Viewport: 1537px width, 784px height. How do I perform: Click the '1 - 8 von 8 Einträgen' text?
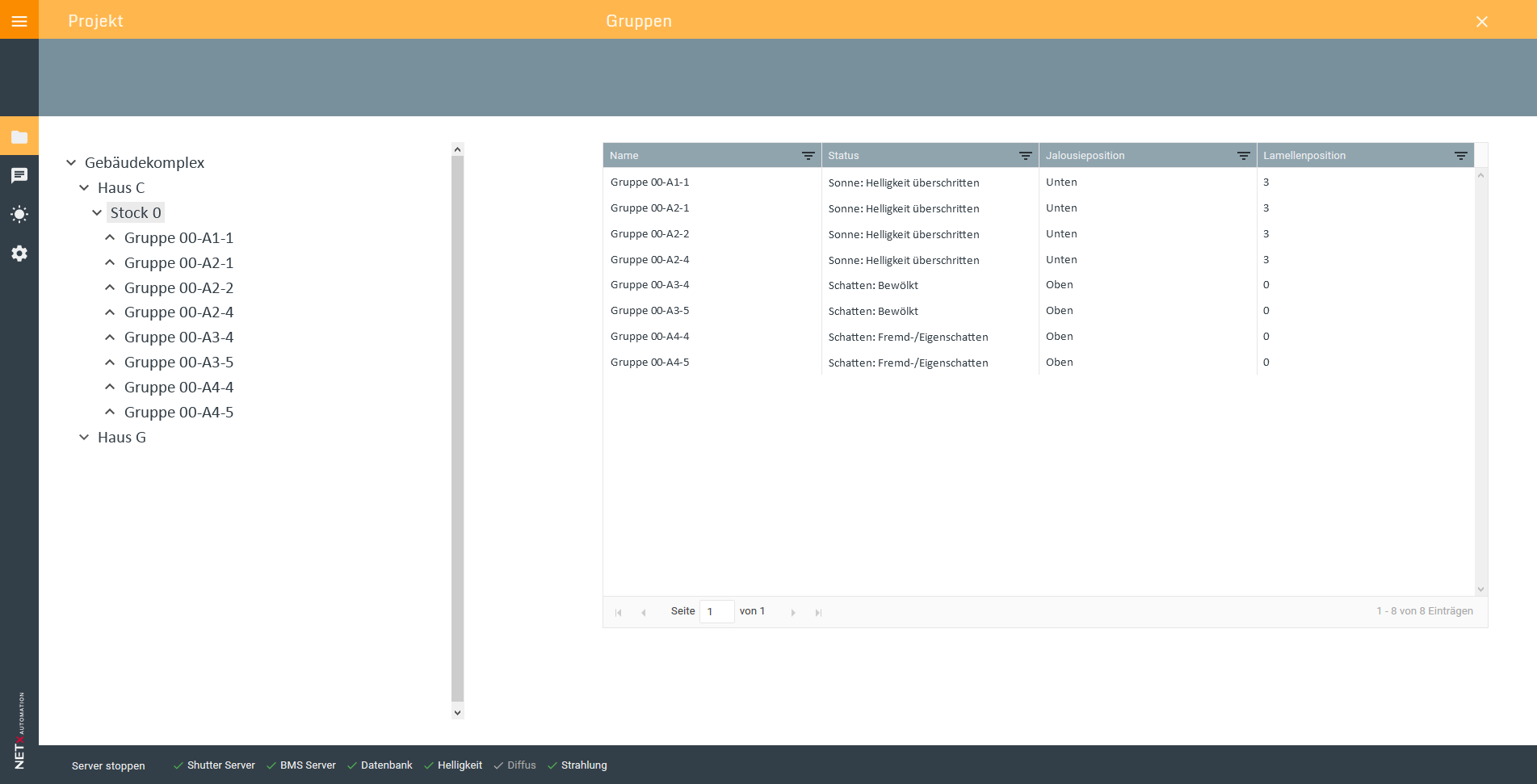1425,611
